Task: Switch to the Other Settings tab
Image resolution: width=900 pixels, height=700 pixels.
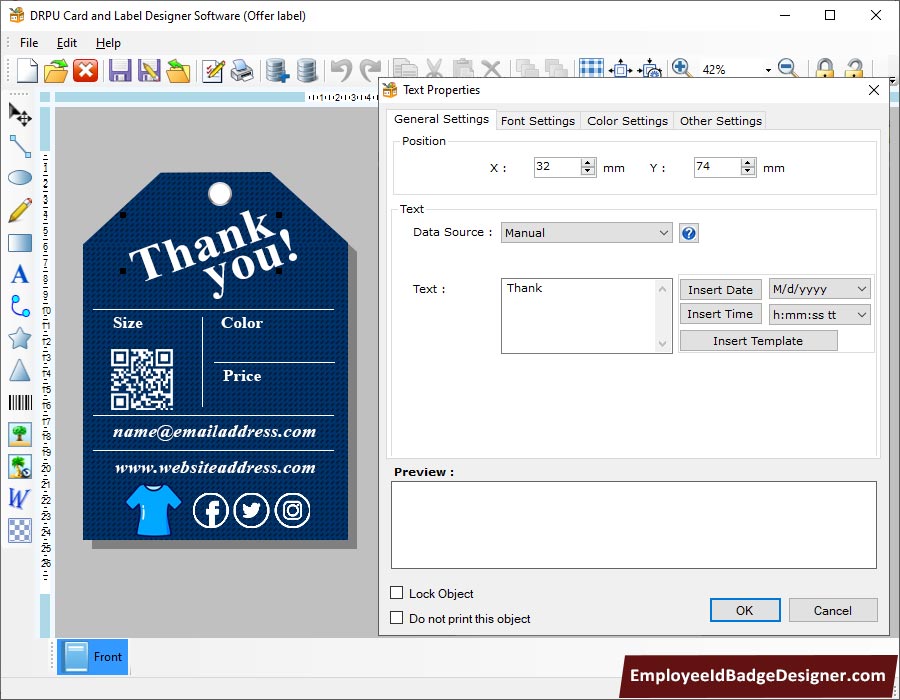Action: point(721,120)
